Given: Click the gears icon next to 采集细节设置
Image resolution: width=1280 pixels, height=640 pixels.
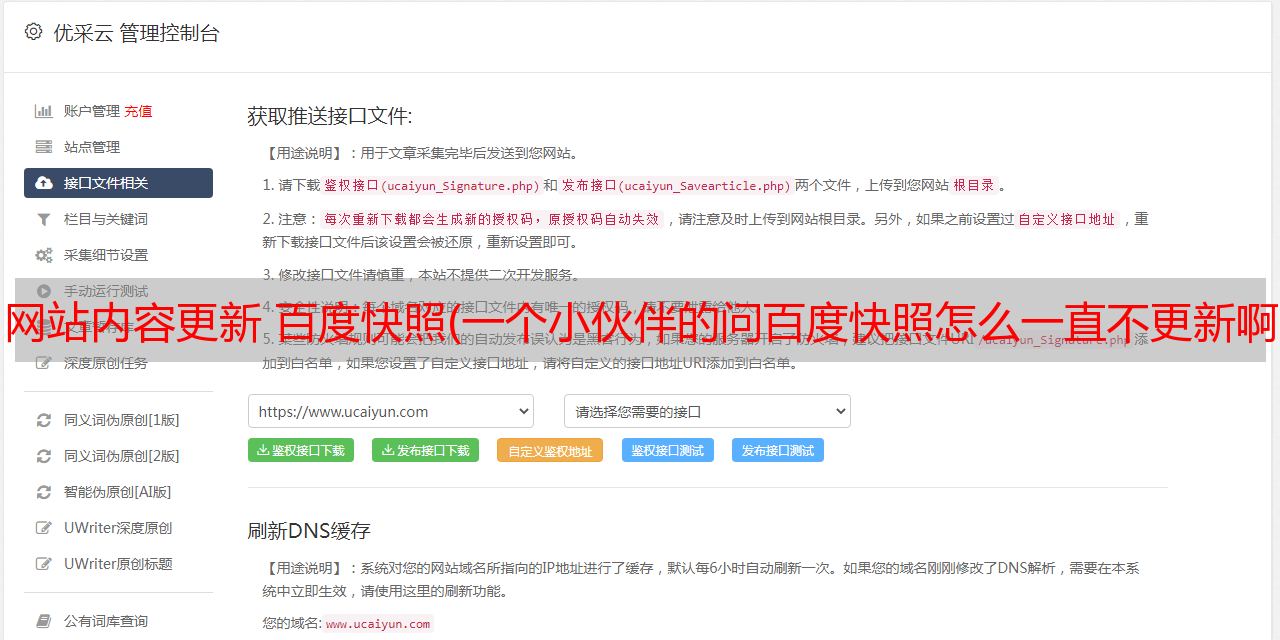Looking at the screenshot, I should 44,255.
